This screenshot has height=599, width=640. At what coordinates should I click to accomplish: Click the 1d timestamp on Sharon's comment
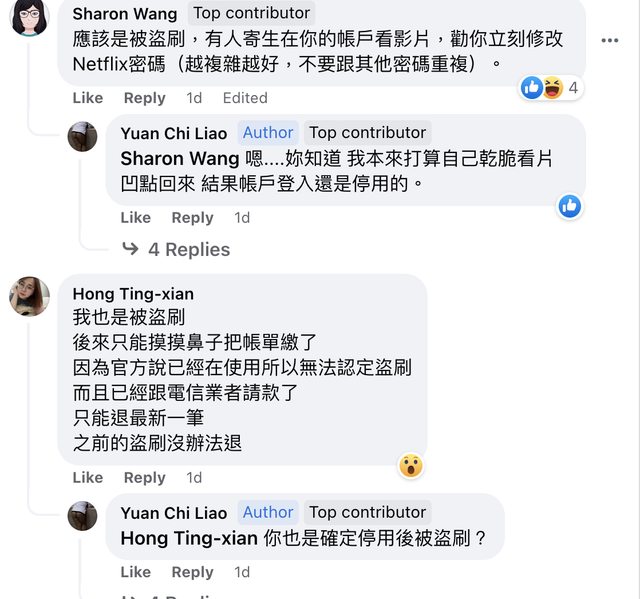tap(194, 98)
